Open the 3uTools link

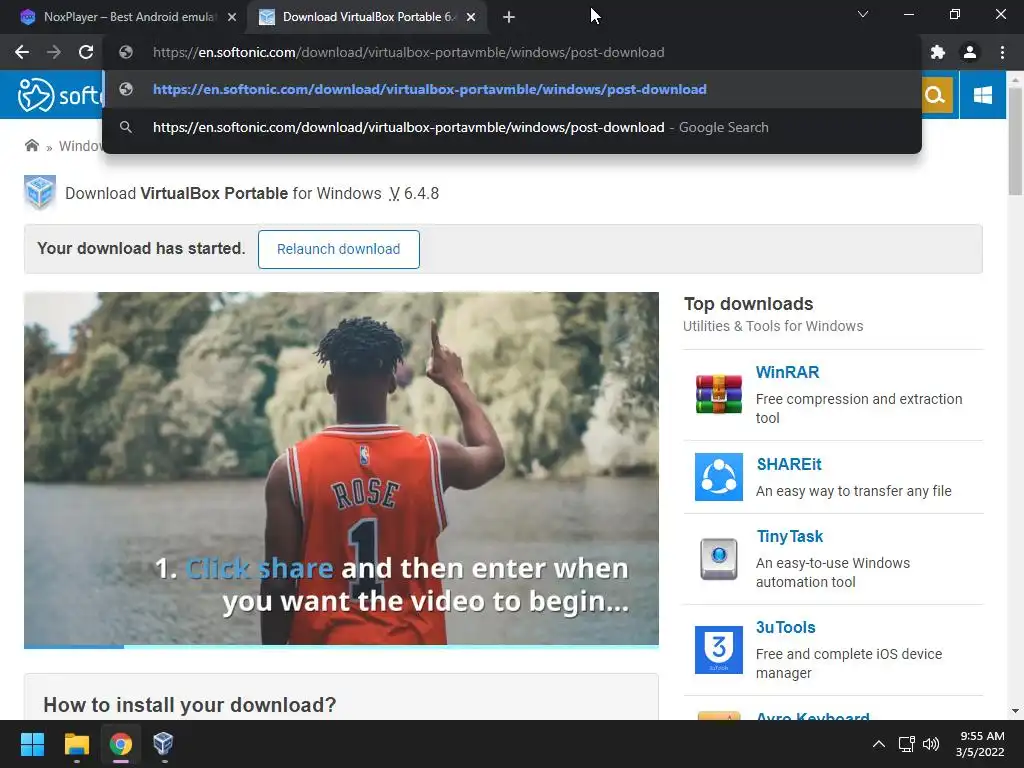coord(786,627)
